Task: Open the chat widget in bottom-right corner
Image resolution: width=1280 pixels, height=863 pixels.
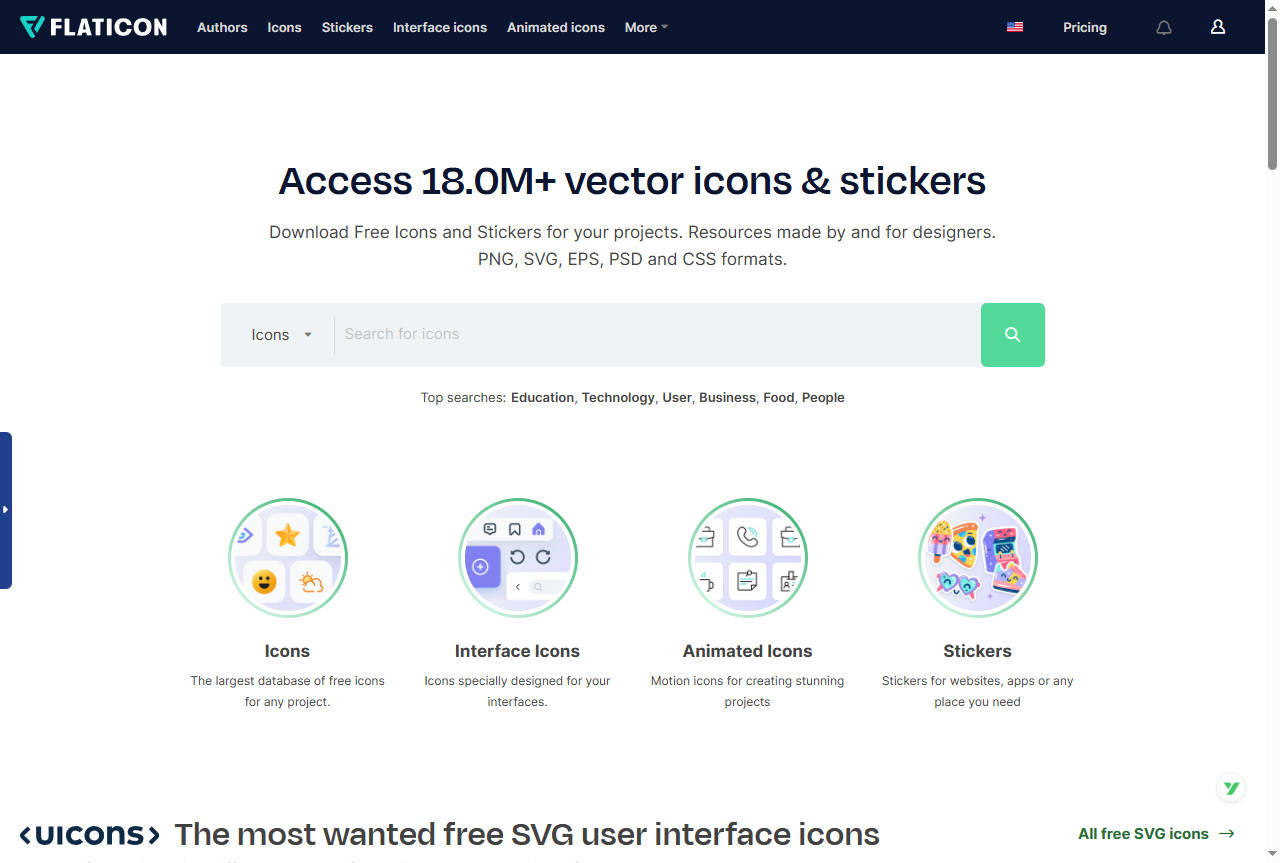Action: click(x=1231, y=788)
